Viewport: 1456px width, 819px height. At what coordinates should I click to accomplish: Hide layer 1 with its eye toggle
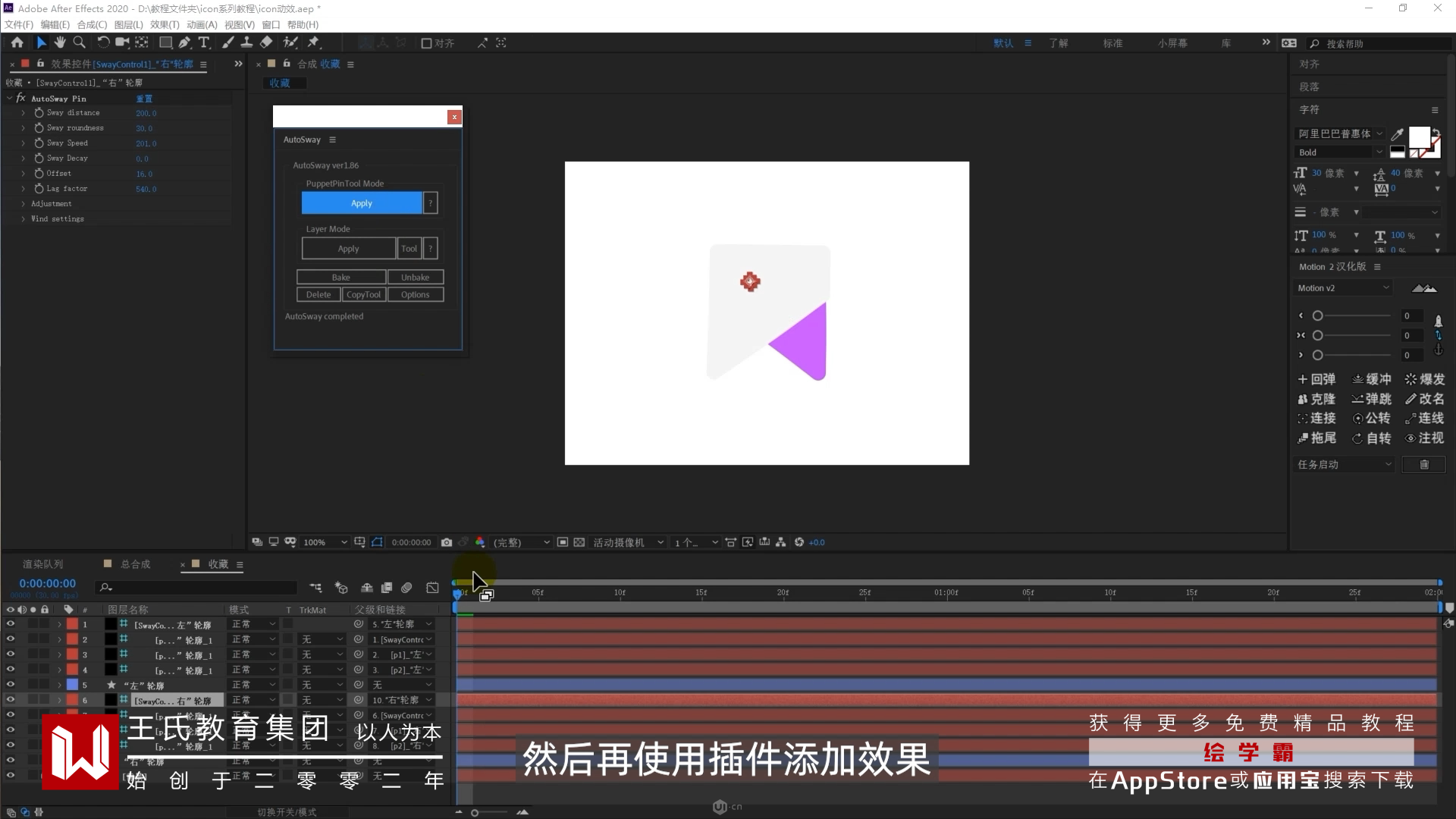tap(11, 624)
